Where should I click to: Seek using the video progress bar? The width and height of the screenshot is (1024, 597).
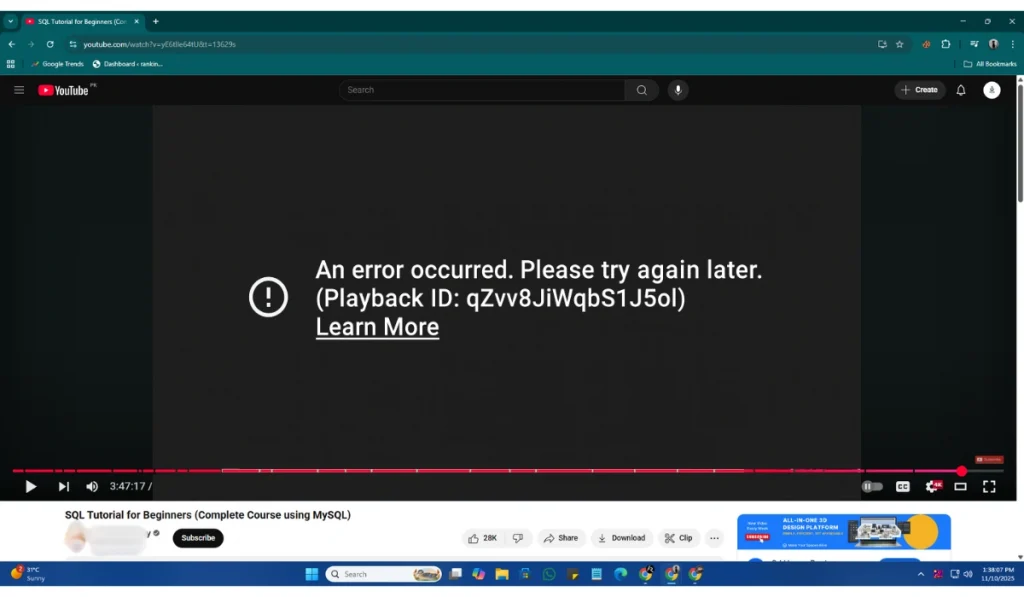500,470
